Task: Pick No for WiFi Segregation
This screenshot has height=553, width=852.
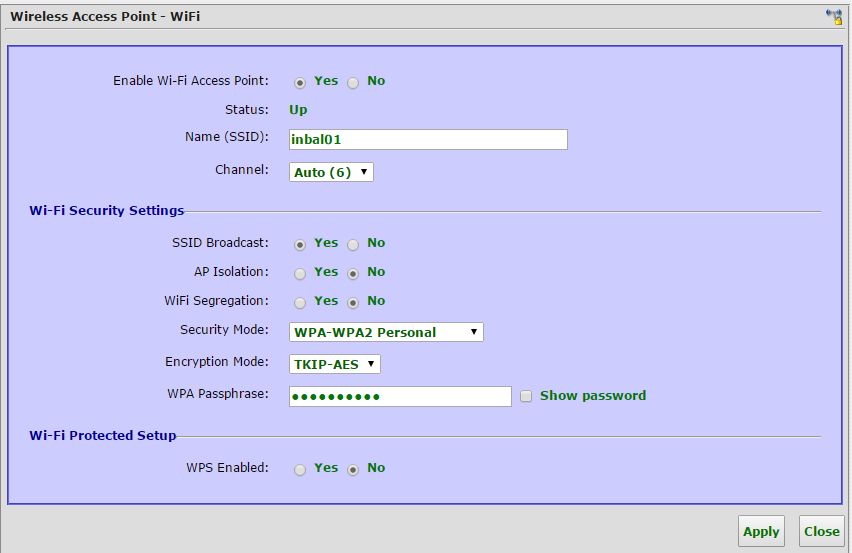Action: point(353,303)
